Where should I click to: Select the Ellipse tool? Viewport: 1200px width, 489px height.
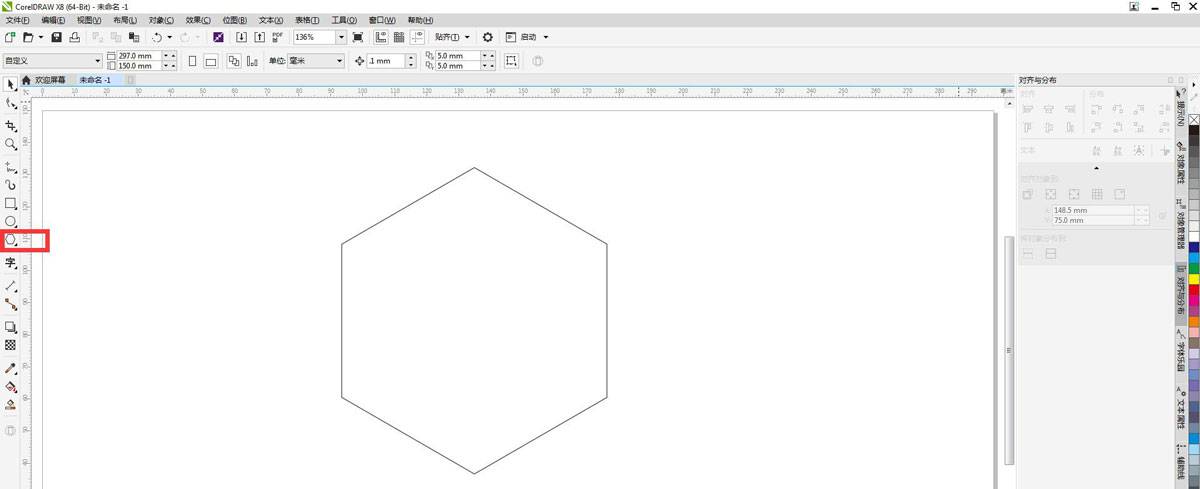tap(11, 221)
